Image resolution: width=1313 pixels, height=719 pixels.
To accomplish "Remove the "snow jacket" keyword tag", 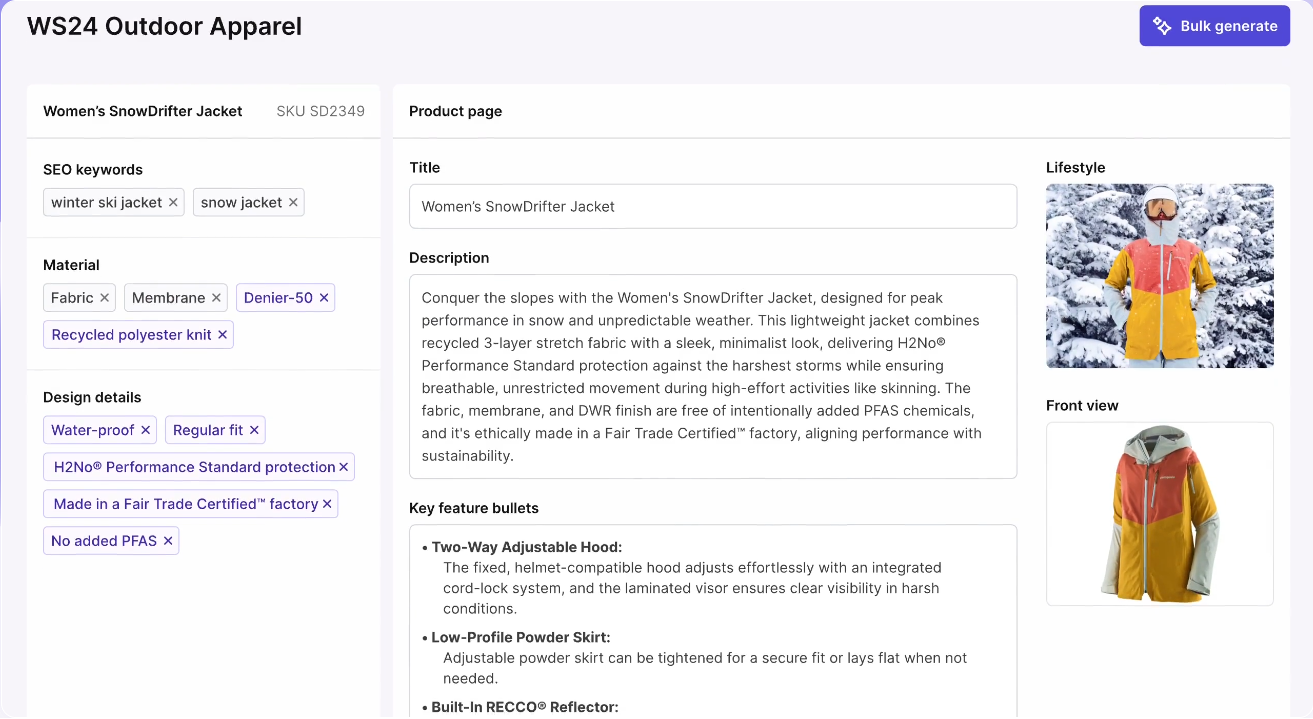I will (293, 202).
